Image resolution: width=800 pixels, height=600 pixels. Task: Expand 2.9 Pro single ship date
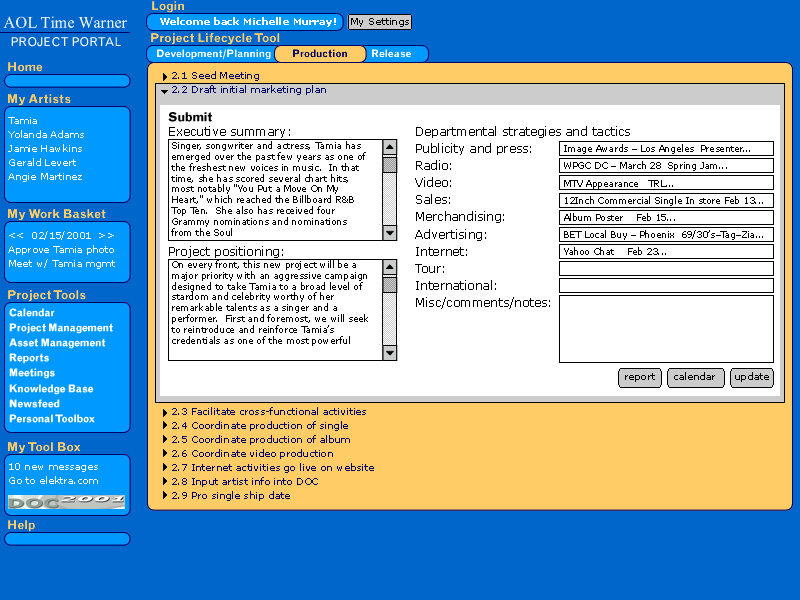coord(165,496)
